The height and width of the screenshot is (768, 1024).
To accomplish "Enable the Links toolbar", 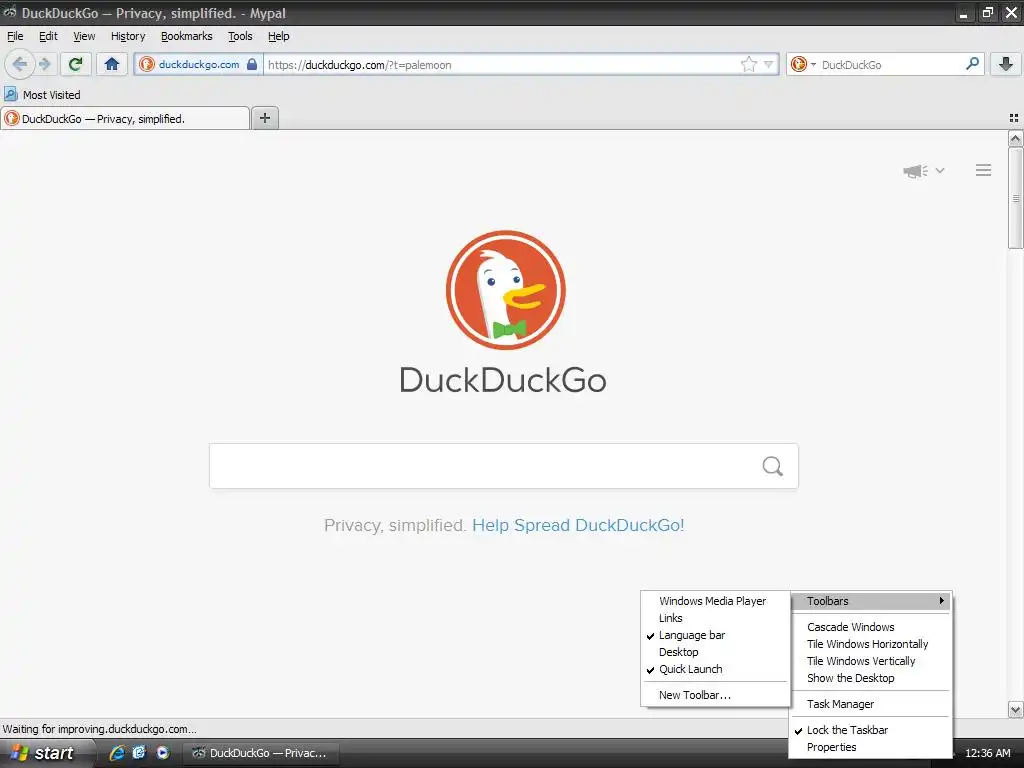I will tap(715, 618).
